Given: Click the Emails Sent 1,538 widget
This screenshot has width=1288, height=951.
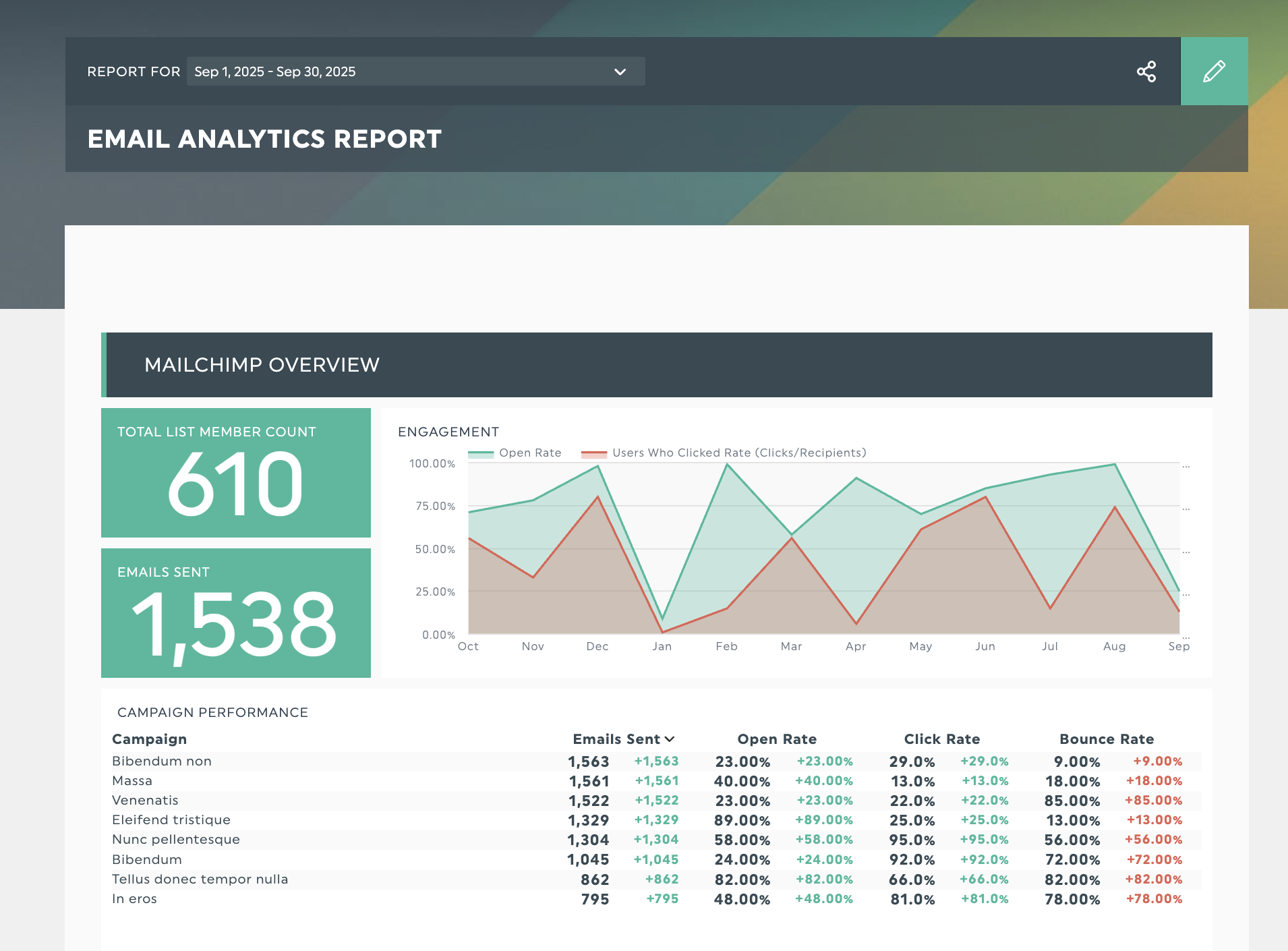Looking at the screenshot, I should pos(235,613).
